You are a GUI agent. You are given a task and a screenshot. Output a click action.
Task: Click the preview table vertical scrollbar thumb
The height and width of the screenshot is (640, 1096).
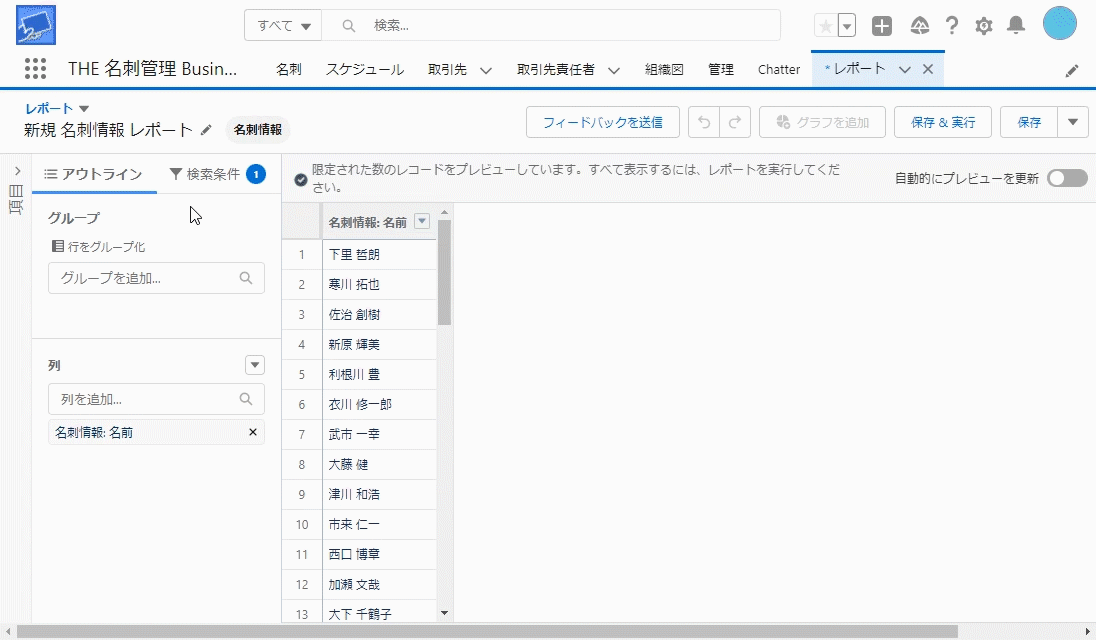point(445,272)
